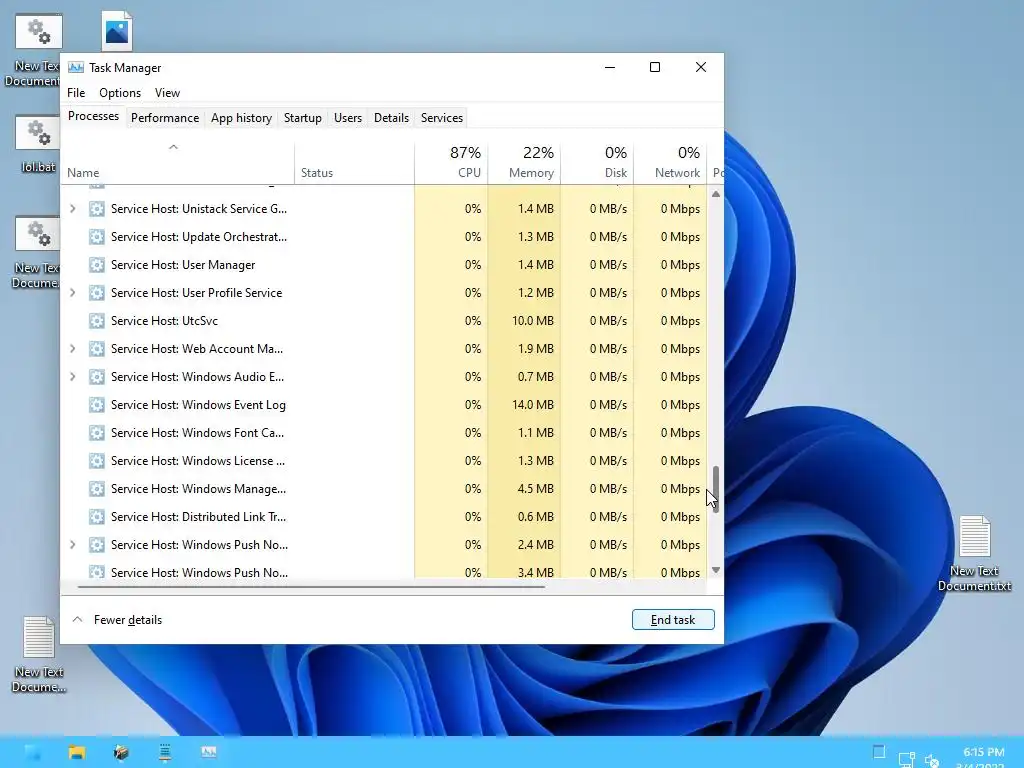Click the box package icon on taskbar

(x=121, y=752)
